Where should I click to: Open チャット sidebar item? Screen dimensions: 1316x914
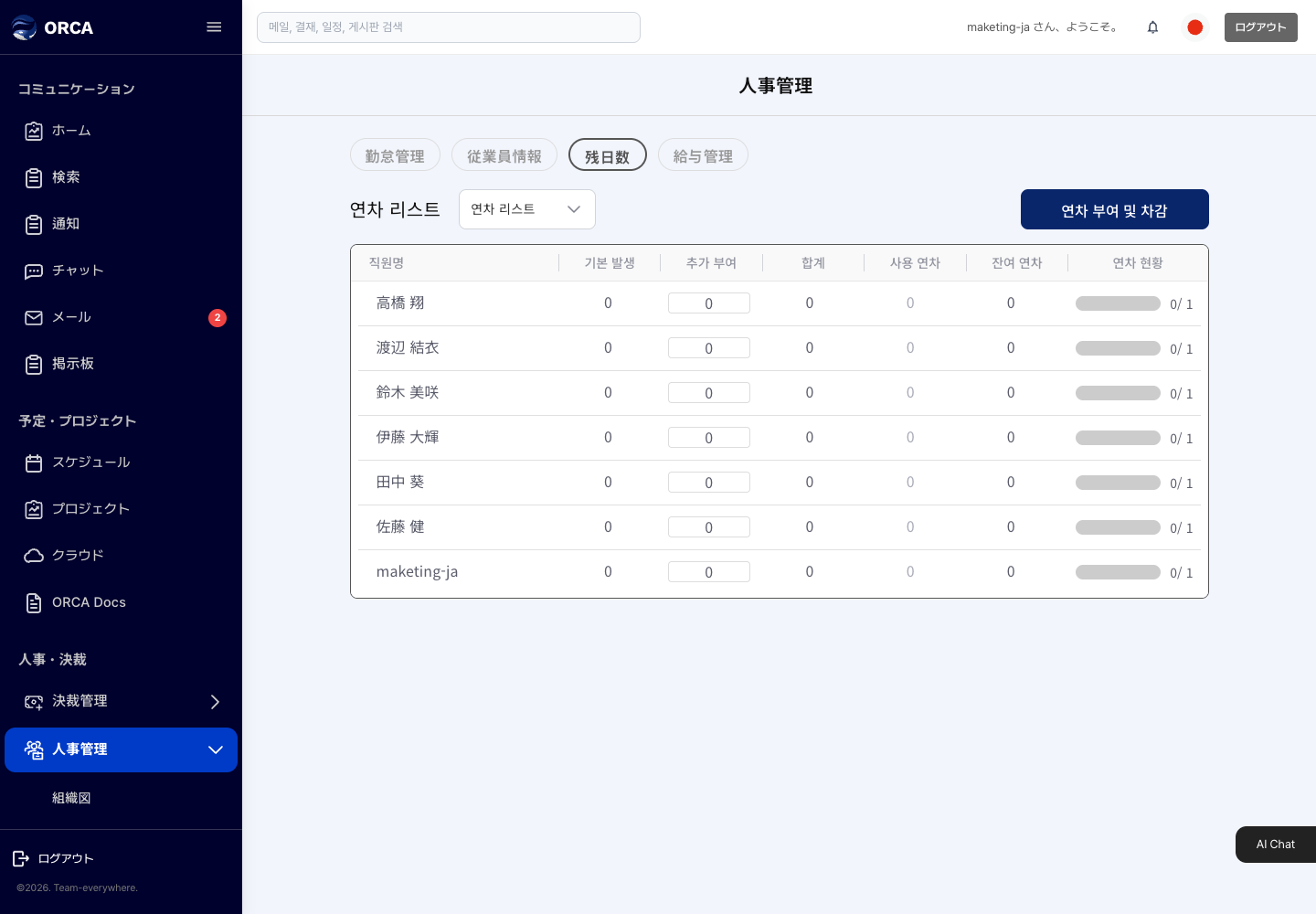(121, 271)
